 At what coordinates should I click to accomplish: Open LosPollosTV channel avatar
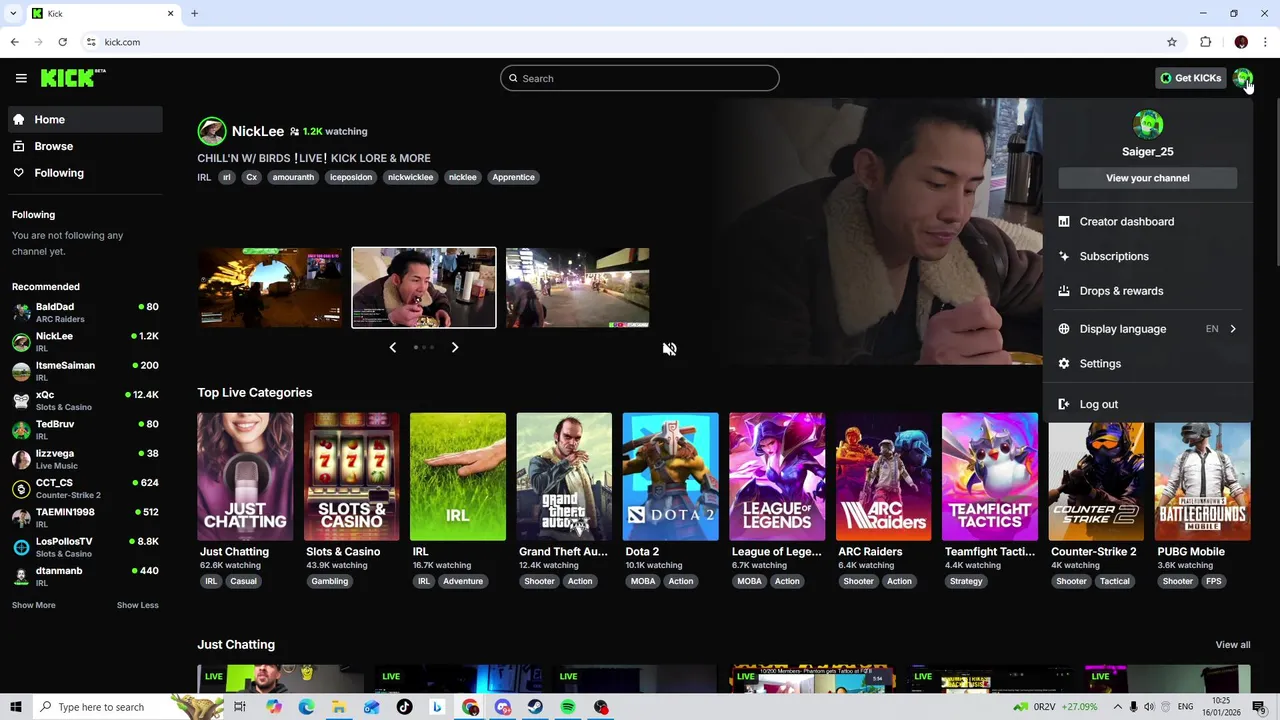[x=21, y=548]
